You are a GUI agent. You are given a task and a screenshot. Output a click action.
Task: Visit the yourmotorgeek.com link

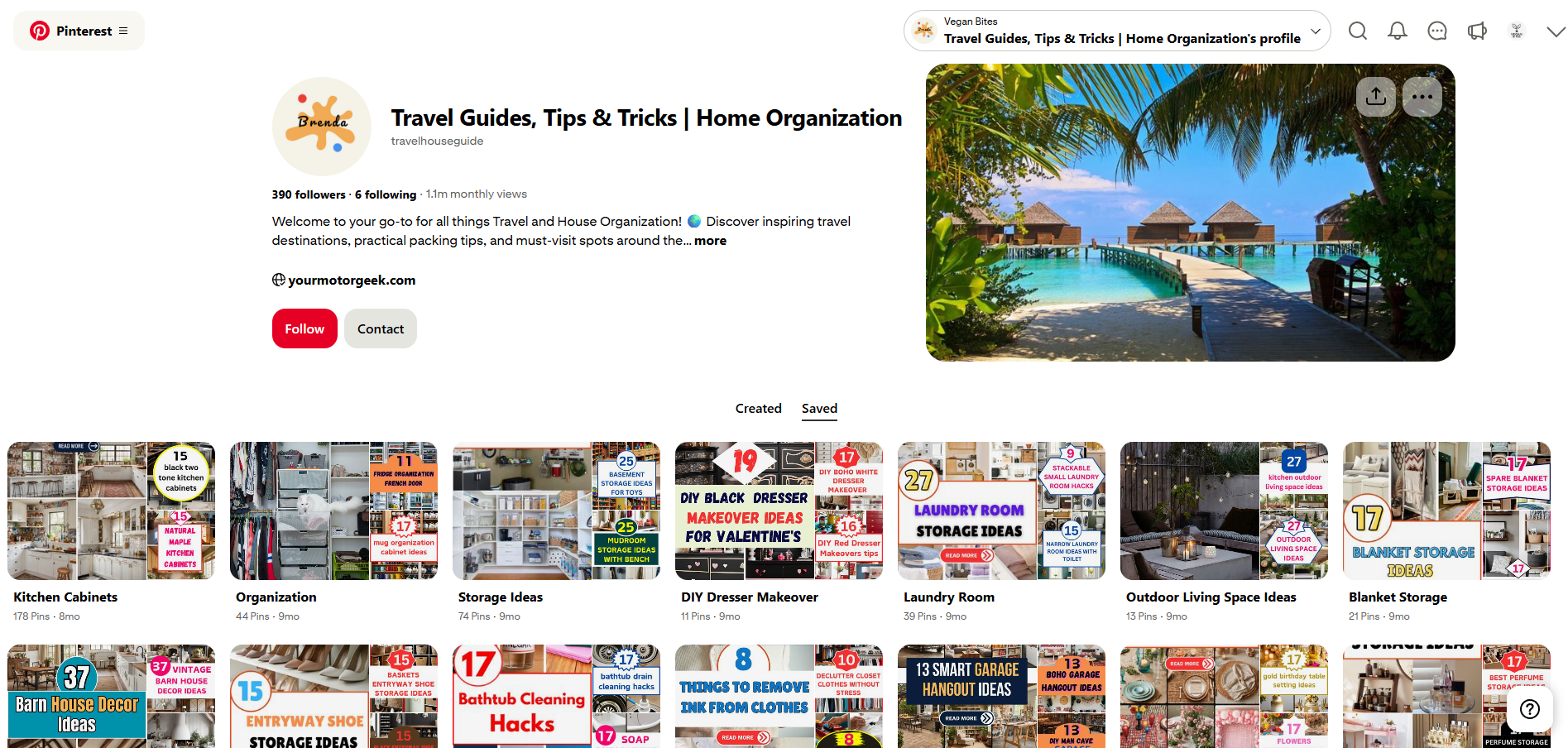coord(352,280)
